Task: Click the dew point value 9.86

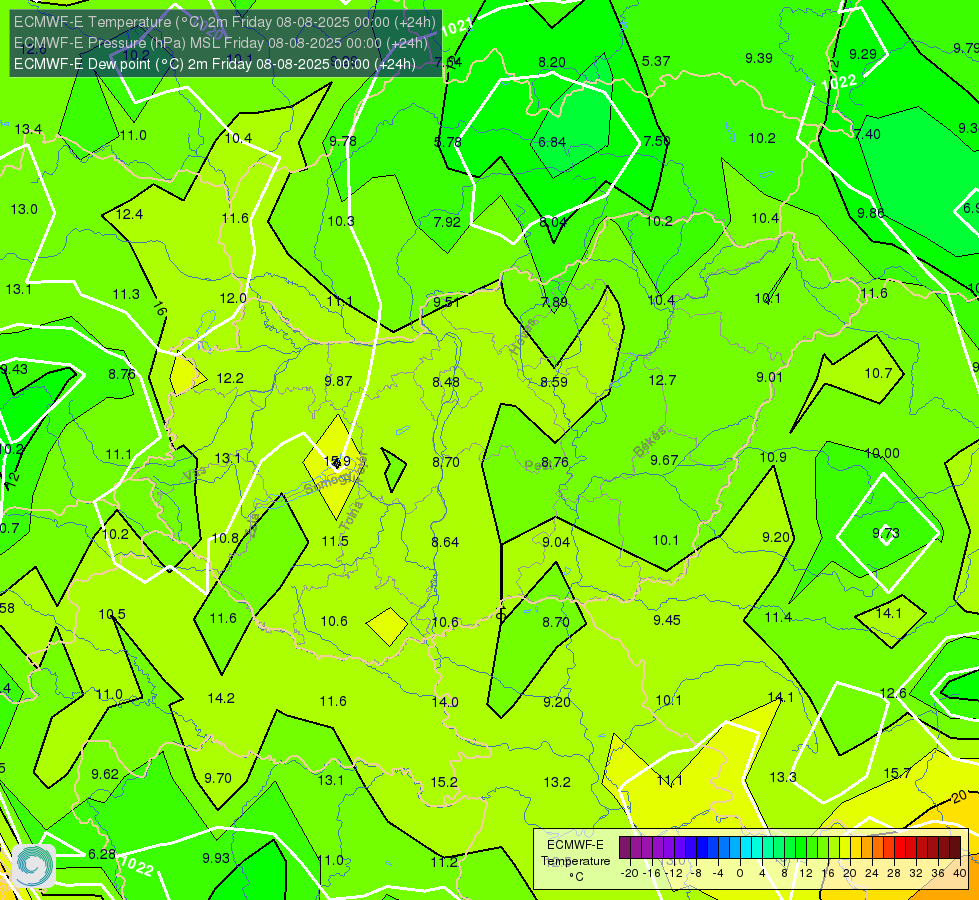Action: pyautogui.click(x=870, y=213)
